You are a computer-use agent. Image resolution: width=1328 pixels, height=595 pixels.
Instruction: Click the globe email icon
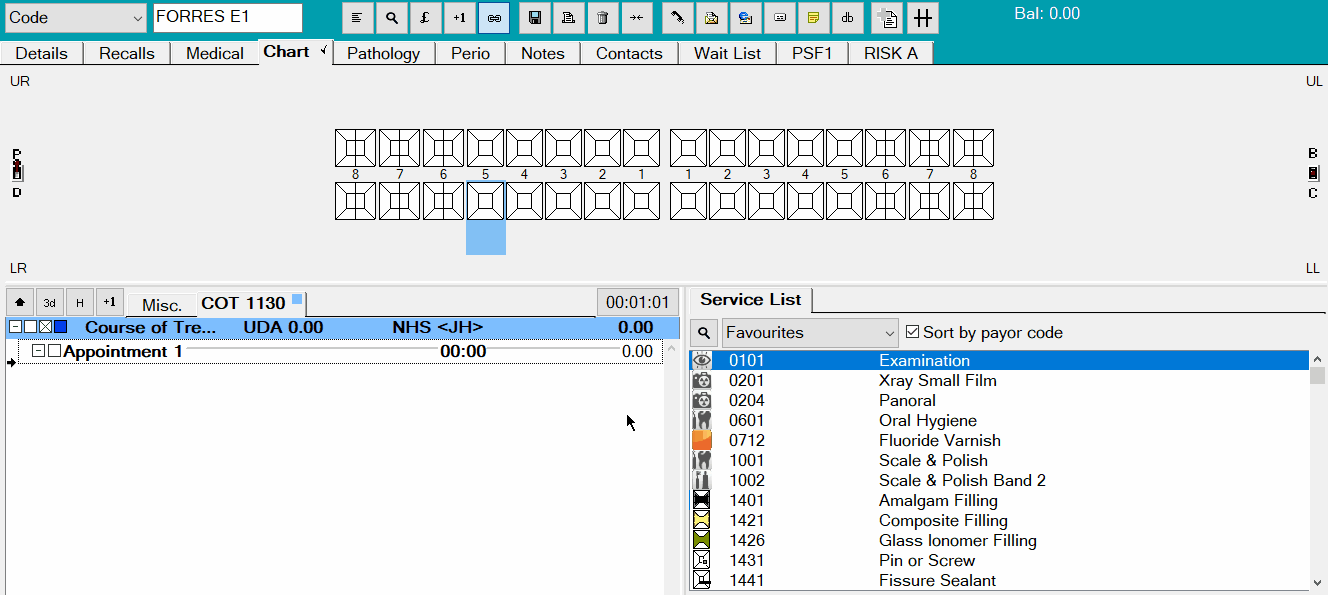point(745,18)
